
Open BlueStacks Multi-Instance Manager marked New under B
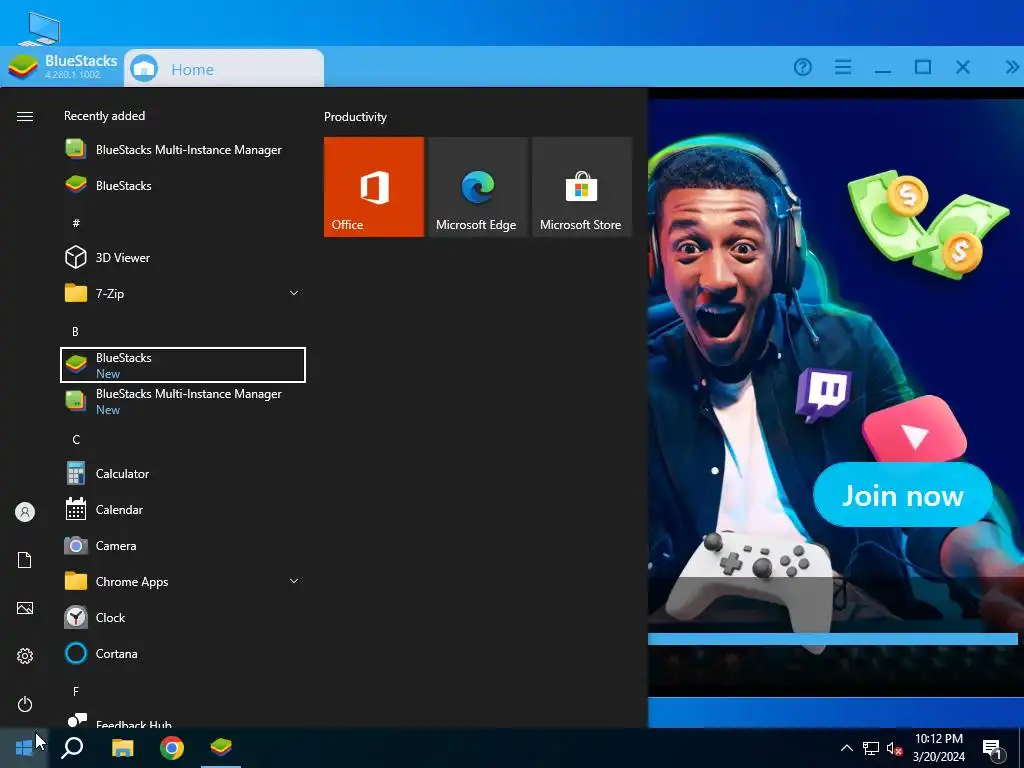(183, 401)
